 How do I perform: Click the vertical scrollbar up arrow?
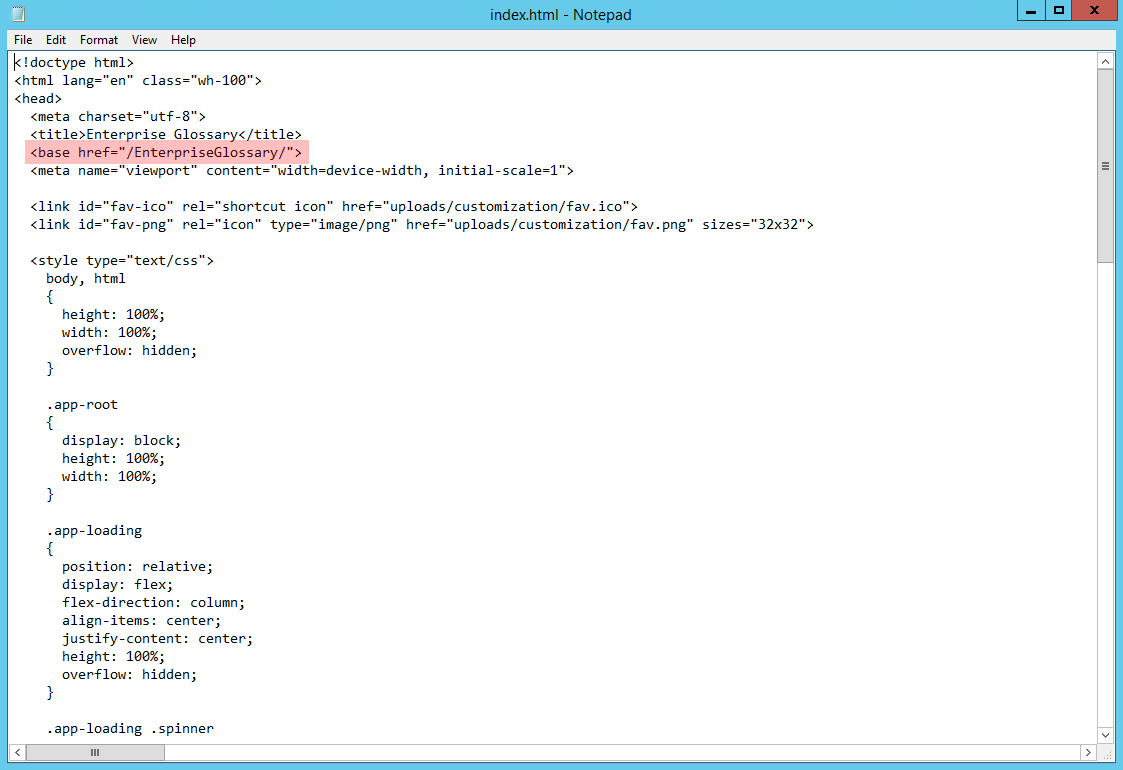(x=1105, y=62)
